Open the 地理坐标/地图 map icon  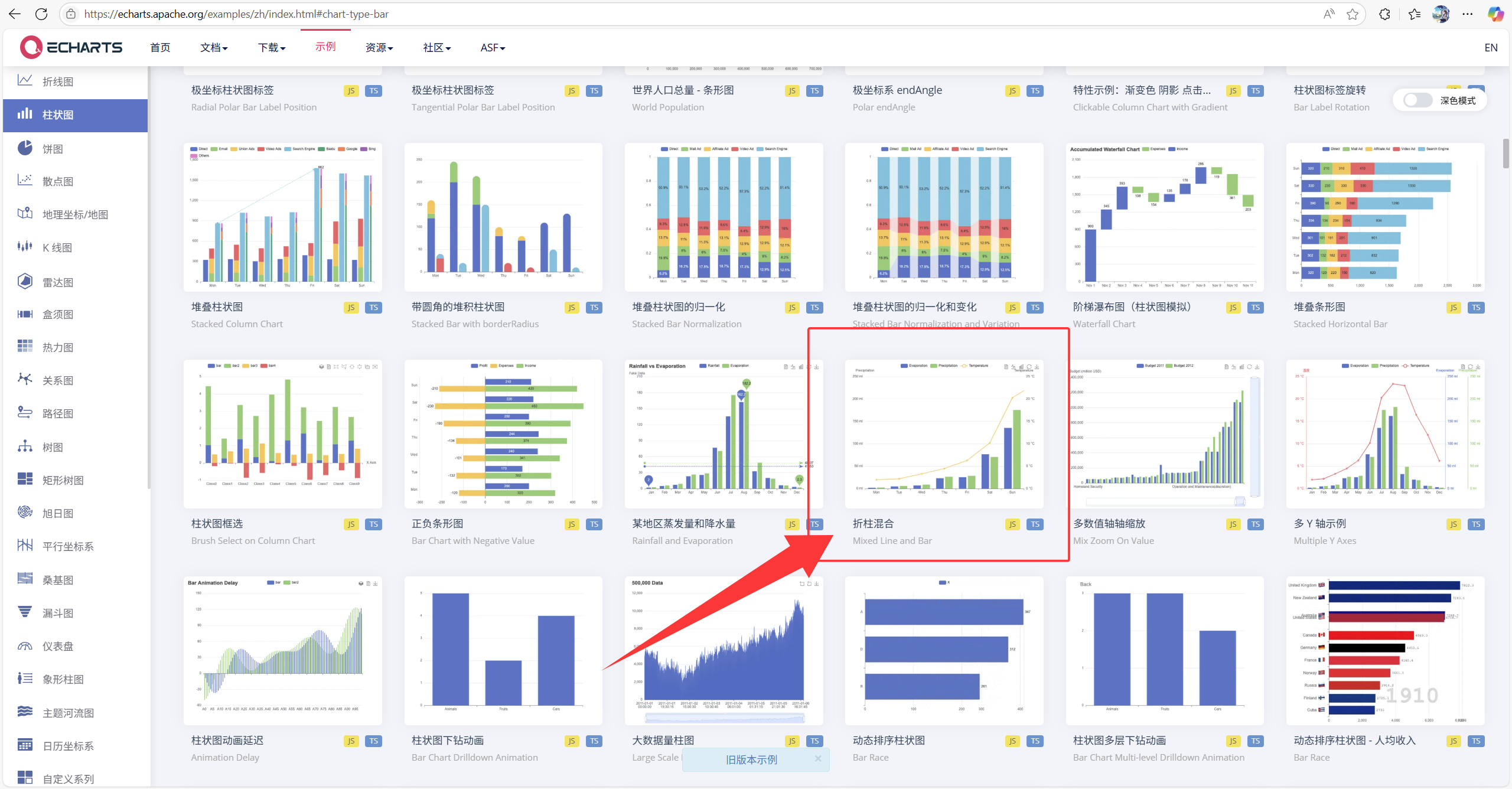(x=25, y=213)
